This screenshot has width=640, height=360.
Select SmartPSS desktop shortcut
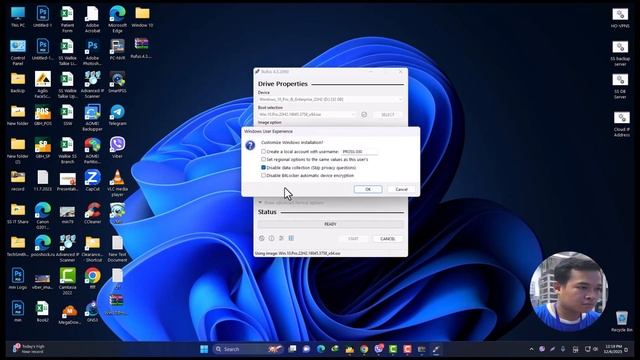[117, 82]
